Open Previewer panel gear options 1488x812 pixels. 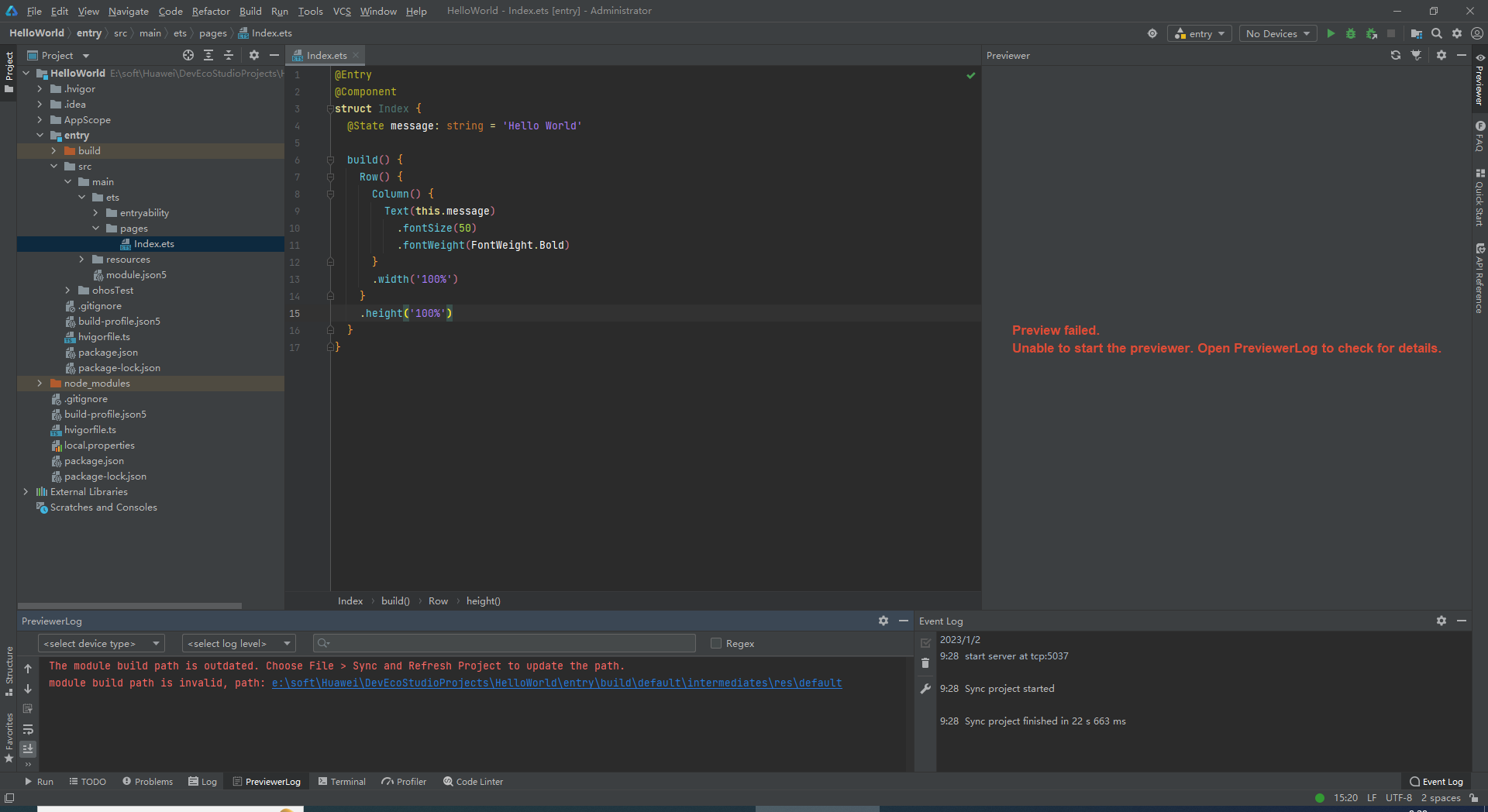coord(1441,55)
